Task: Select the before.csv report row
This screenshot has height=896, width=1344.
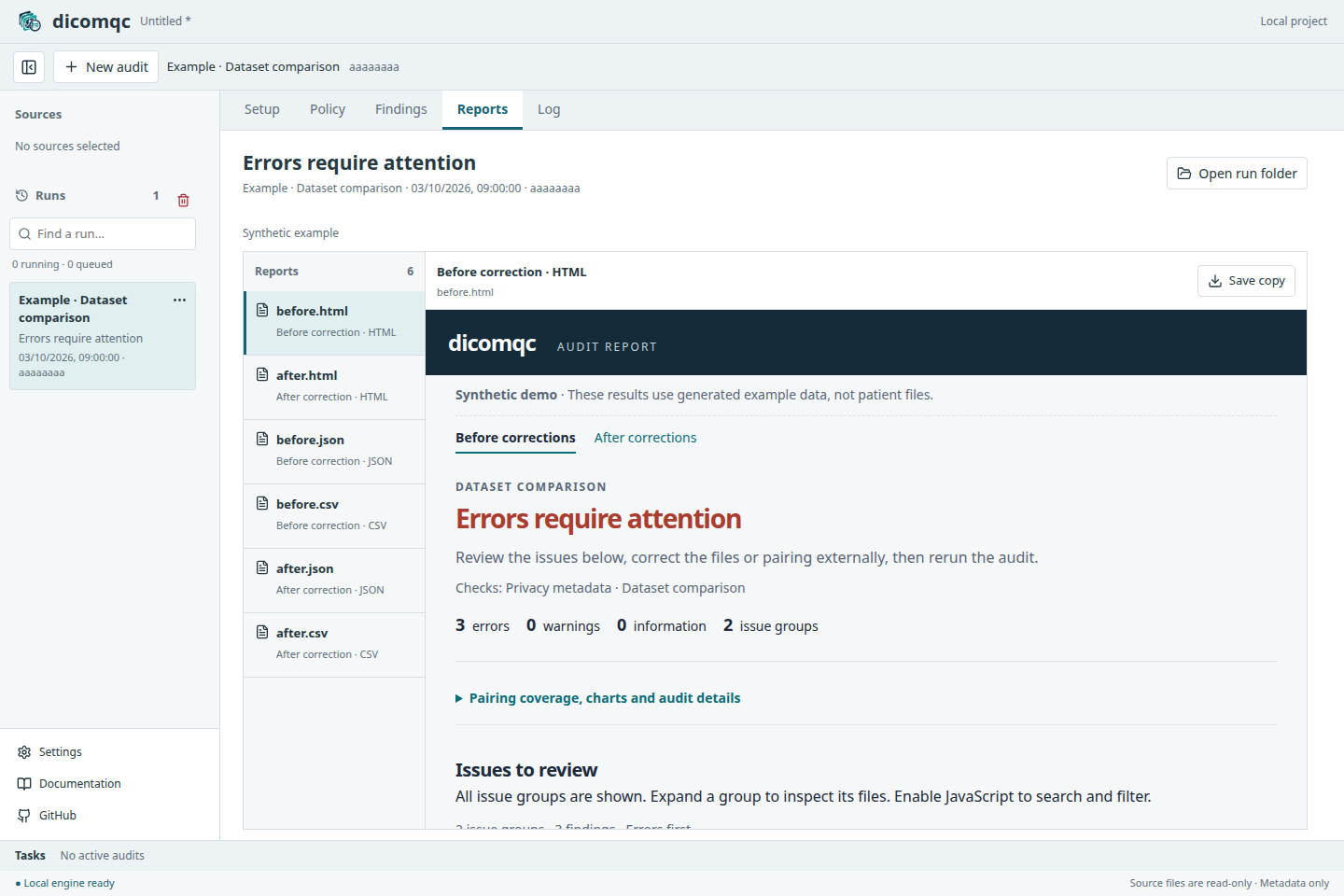Action: [x=334, y=516]
